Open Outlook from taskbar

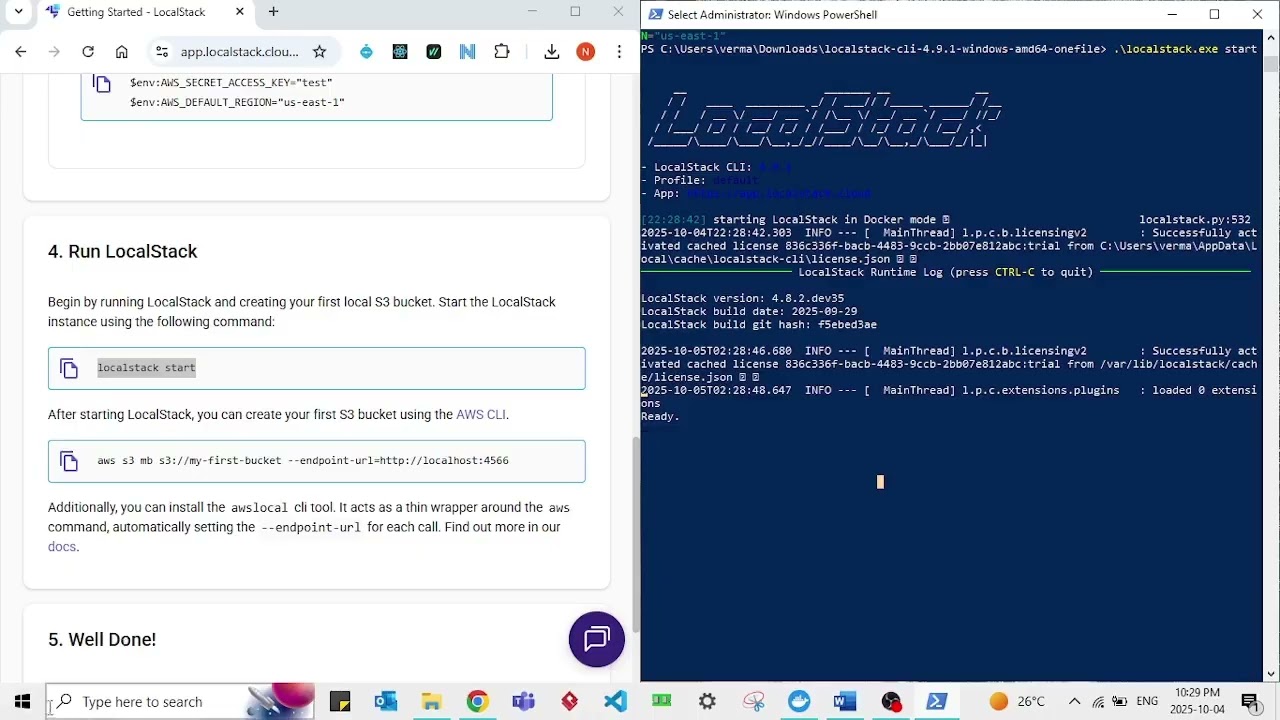pyautogui.click(x=386, y=702)
